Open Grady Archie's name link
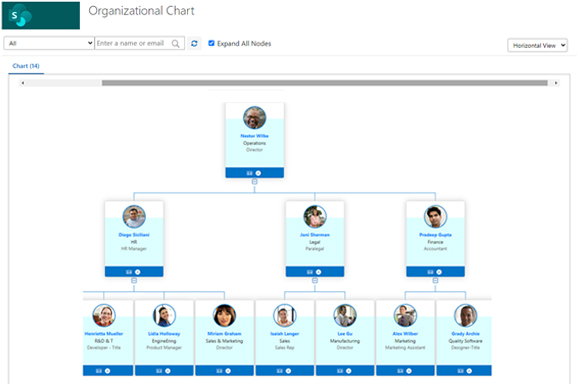 pos(466,334)
